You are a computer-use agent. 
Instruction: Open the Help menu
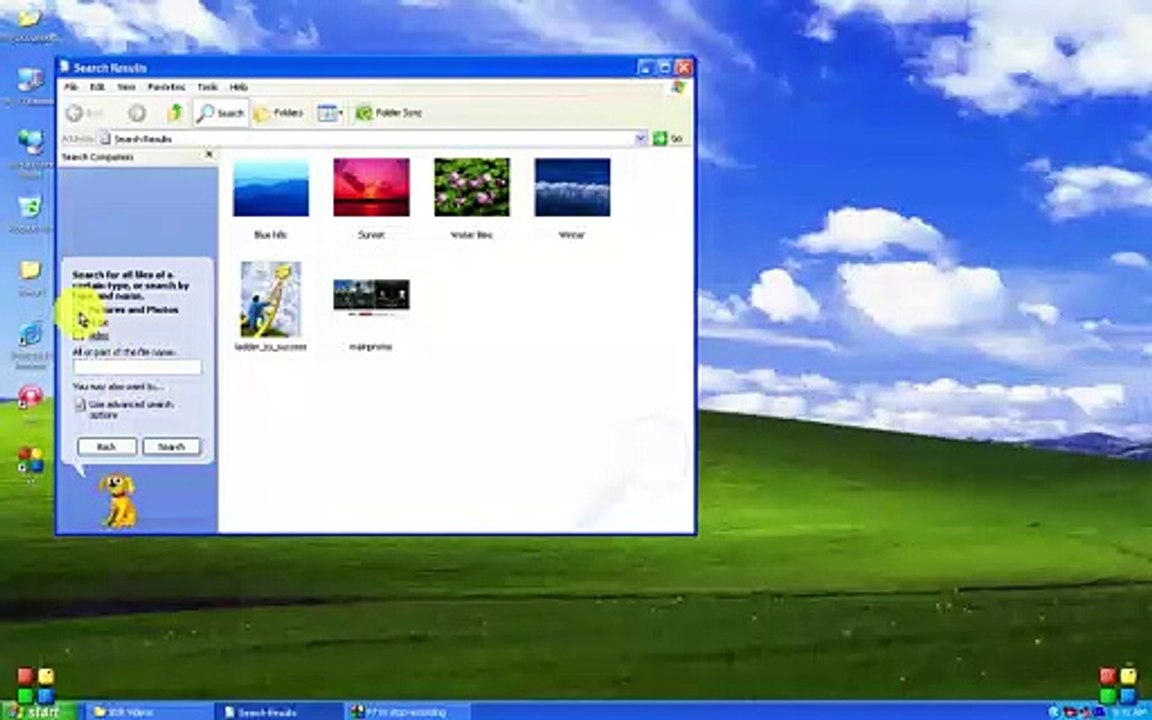[x=239, y=87]
